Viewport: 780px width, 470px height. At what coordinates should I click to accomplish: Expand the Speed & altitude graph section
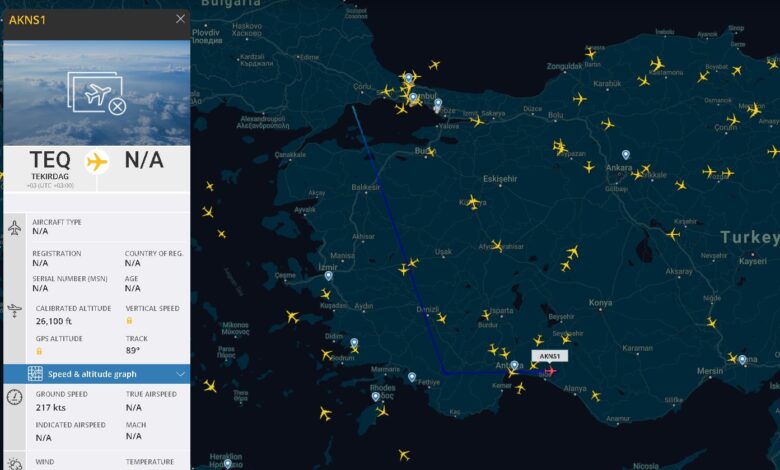point(97,374)
